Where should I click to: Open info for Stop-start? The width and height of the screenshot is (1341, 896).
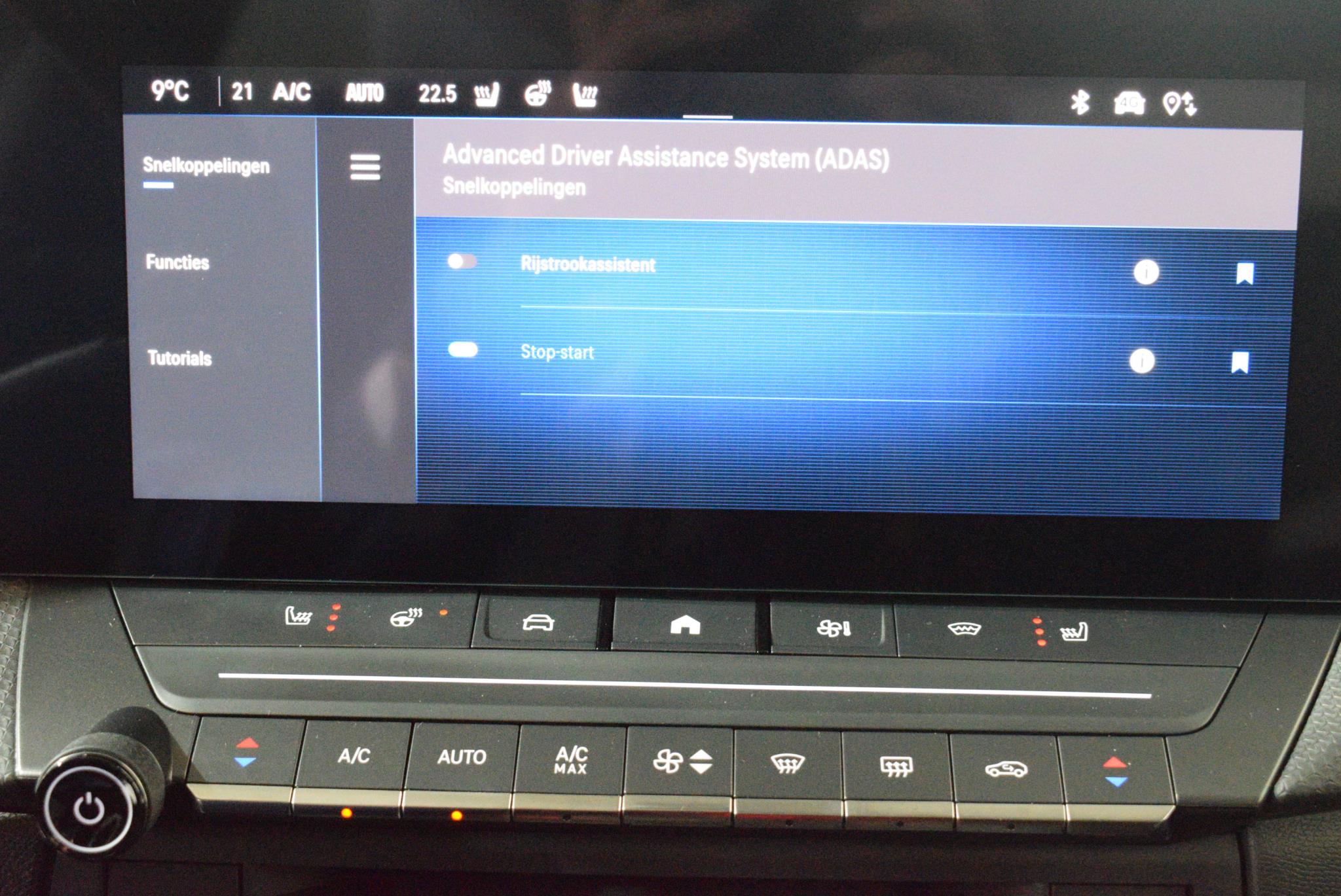coord(1142,361)
